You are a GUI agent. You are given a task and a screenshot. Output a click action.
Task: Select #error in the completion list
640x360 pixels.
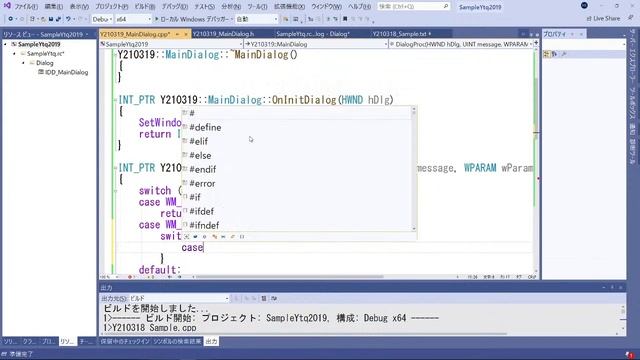pos(297,183)
